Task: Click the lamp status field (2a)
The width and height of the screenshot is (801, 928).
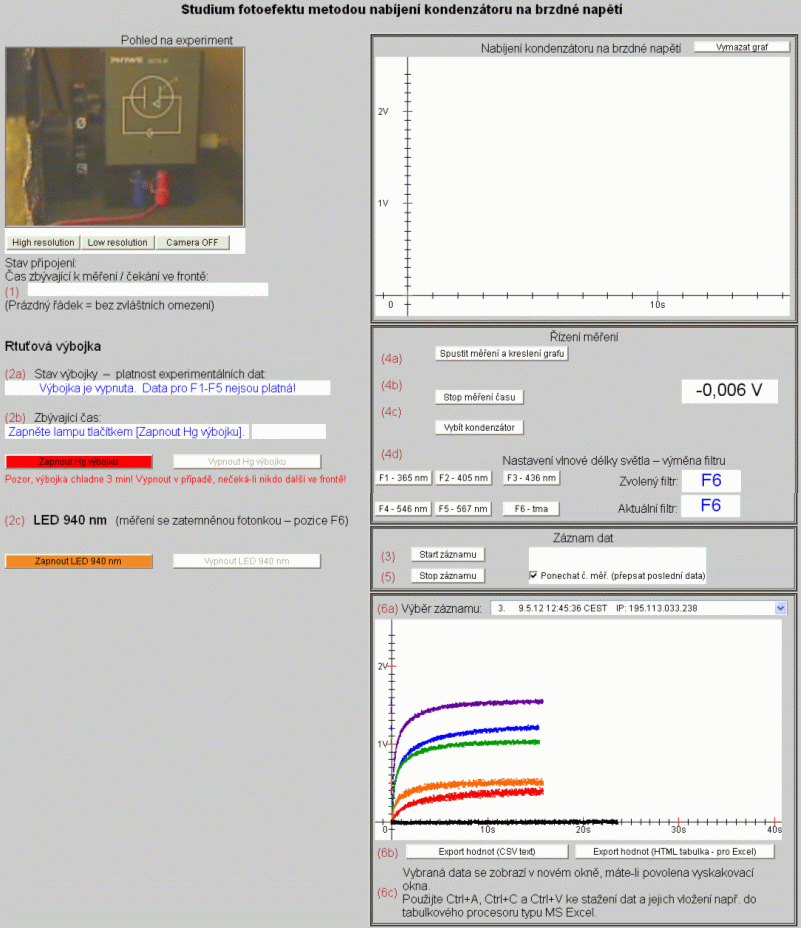Action: [168, 388]
